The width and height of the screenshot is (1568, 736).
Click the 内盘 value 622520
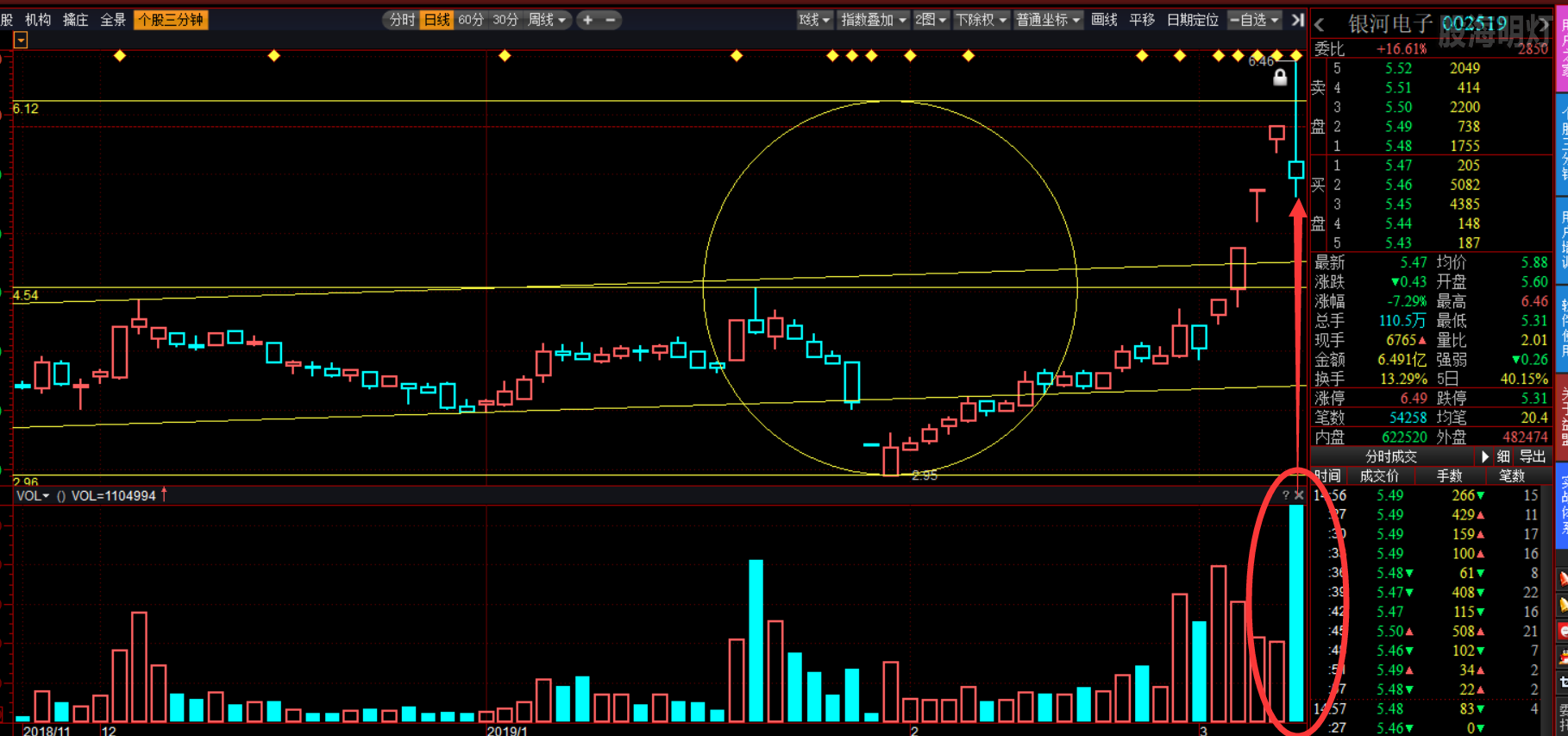(x=1405, y=437)
